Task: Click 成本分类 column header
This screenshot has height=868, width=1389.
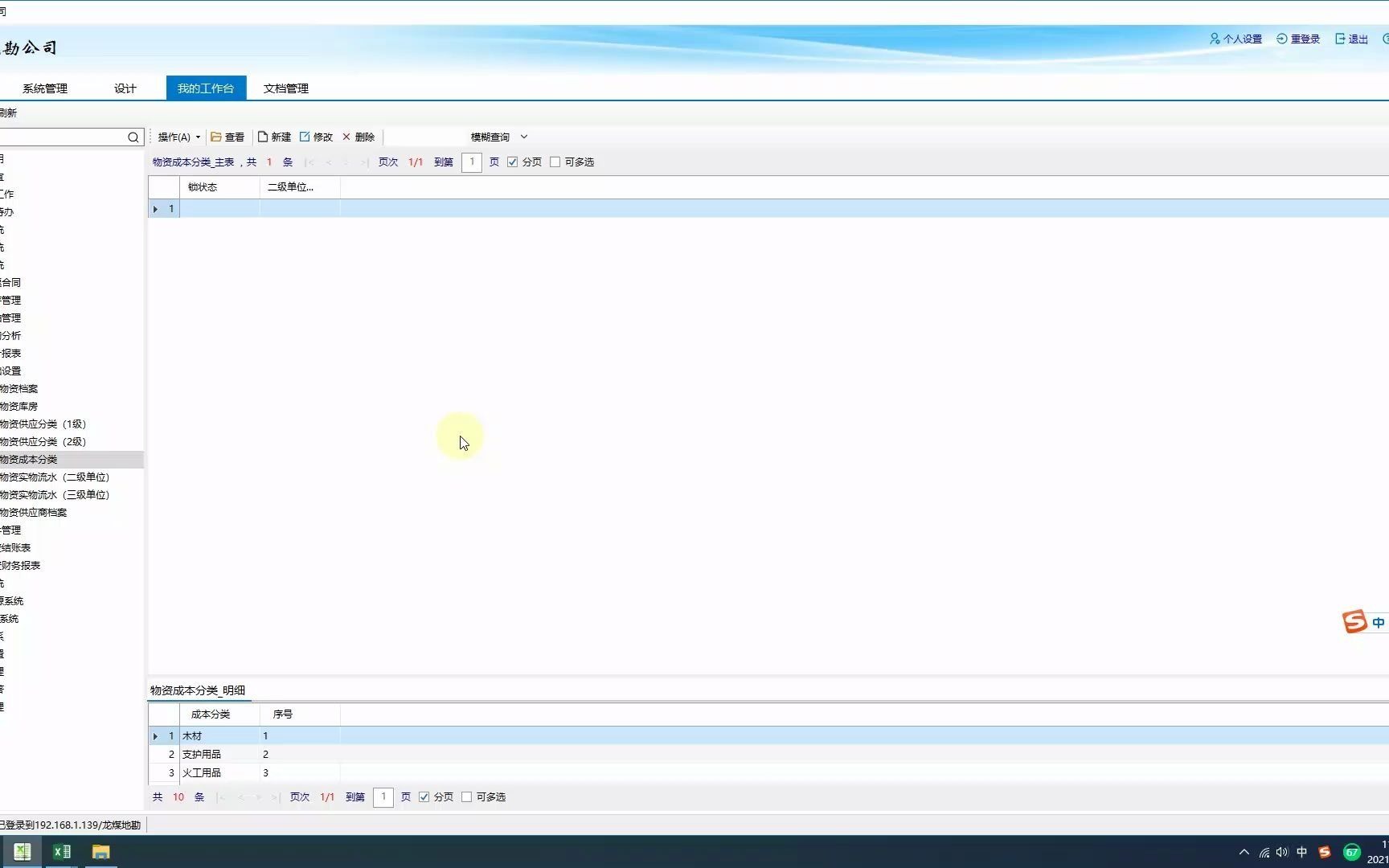Action: pos(219,714)
